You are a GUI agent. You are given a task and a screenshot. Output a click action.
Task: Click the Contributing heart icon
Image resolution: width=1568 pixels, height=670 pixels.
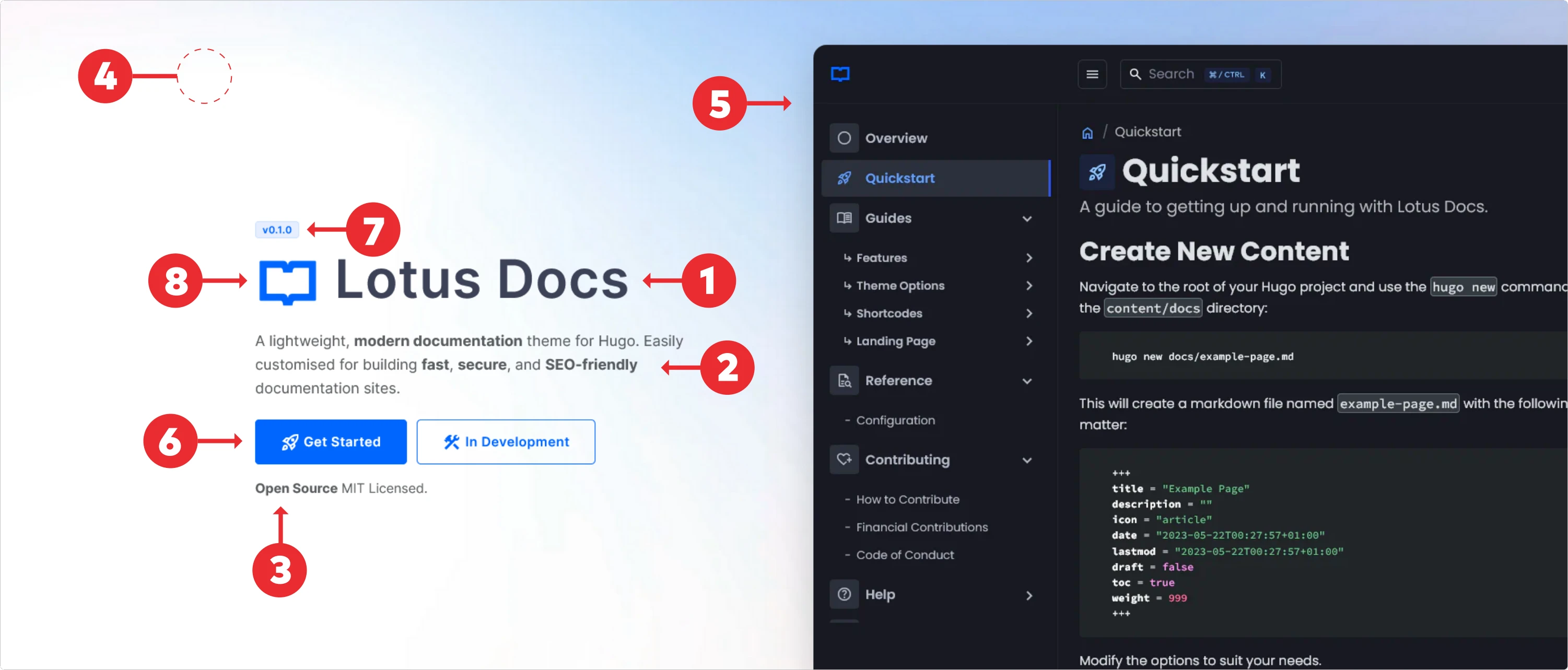[844, 460]
